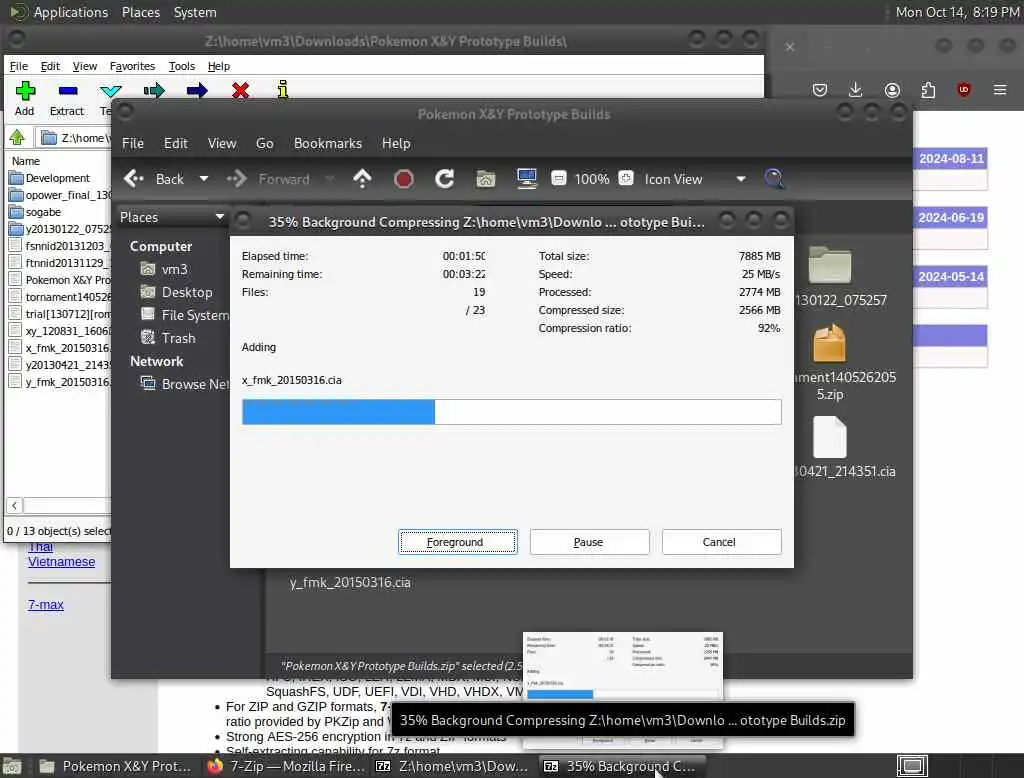Click the zoom out minus icon

pos(558,178)
